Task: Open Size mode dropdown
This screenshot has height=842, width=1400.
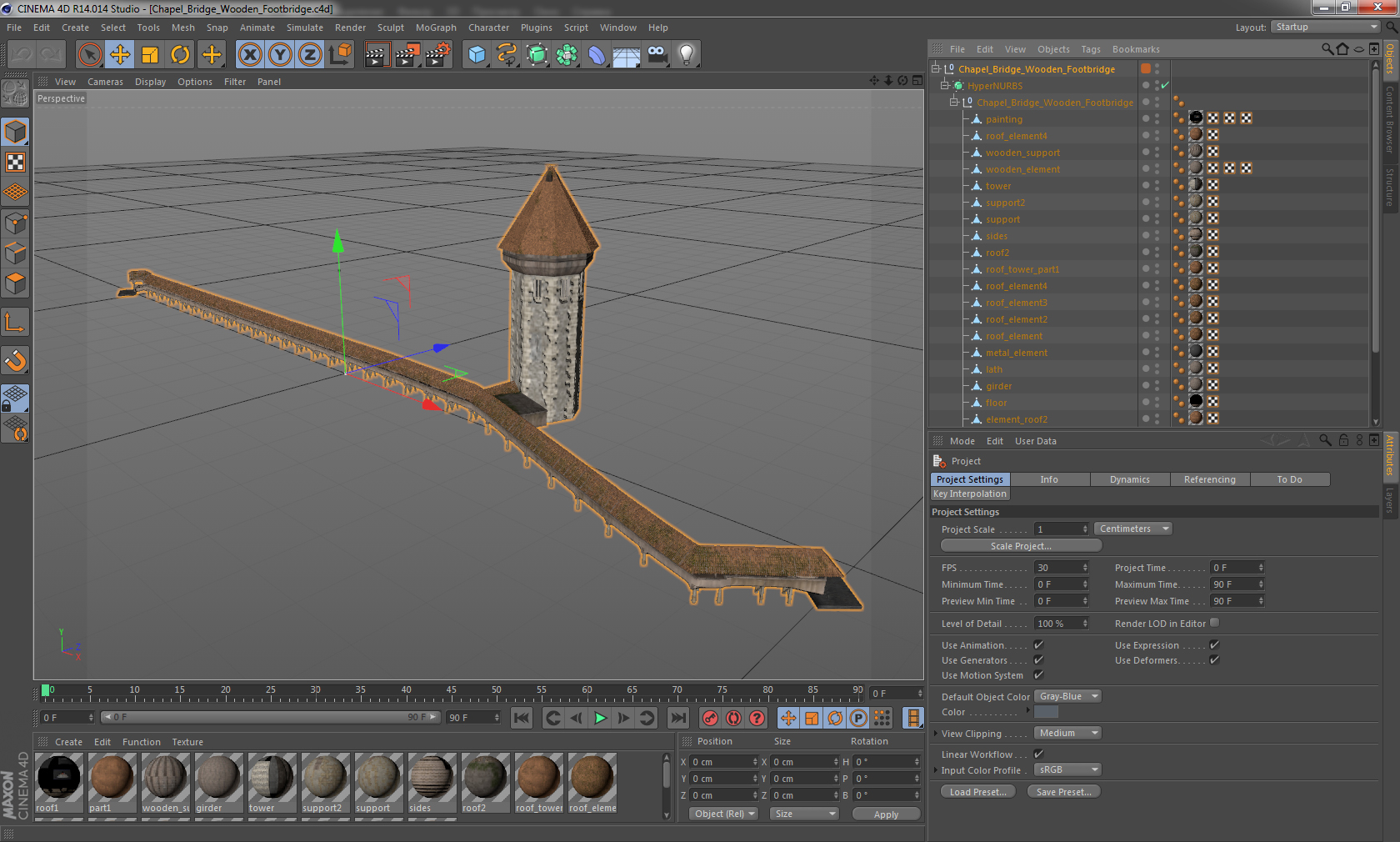Action: [804, 814]
